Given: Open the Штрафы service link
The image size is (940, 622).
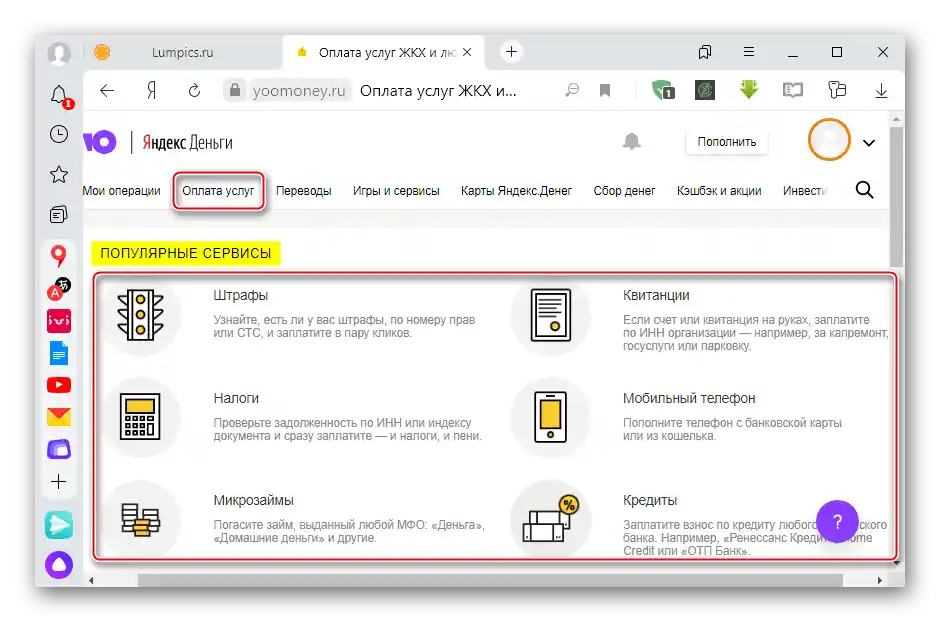Looking at the screenshot, I should click(240, 295).
